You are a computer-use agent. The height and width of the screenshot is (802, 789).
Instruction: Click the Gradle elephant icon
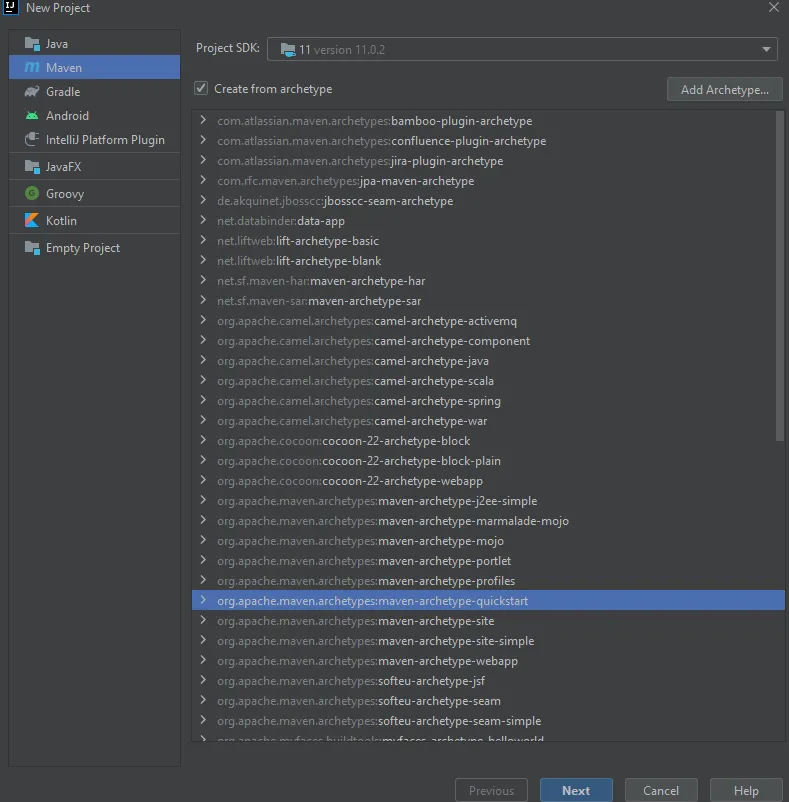tap(32, 92)
